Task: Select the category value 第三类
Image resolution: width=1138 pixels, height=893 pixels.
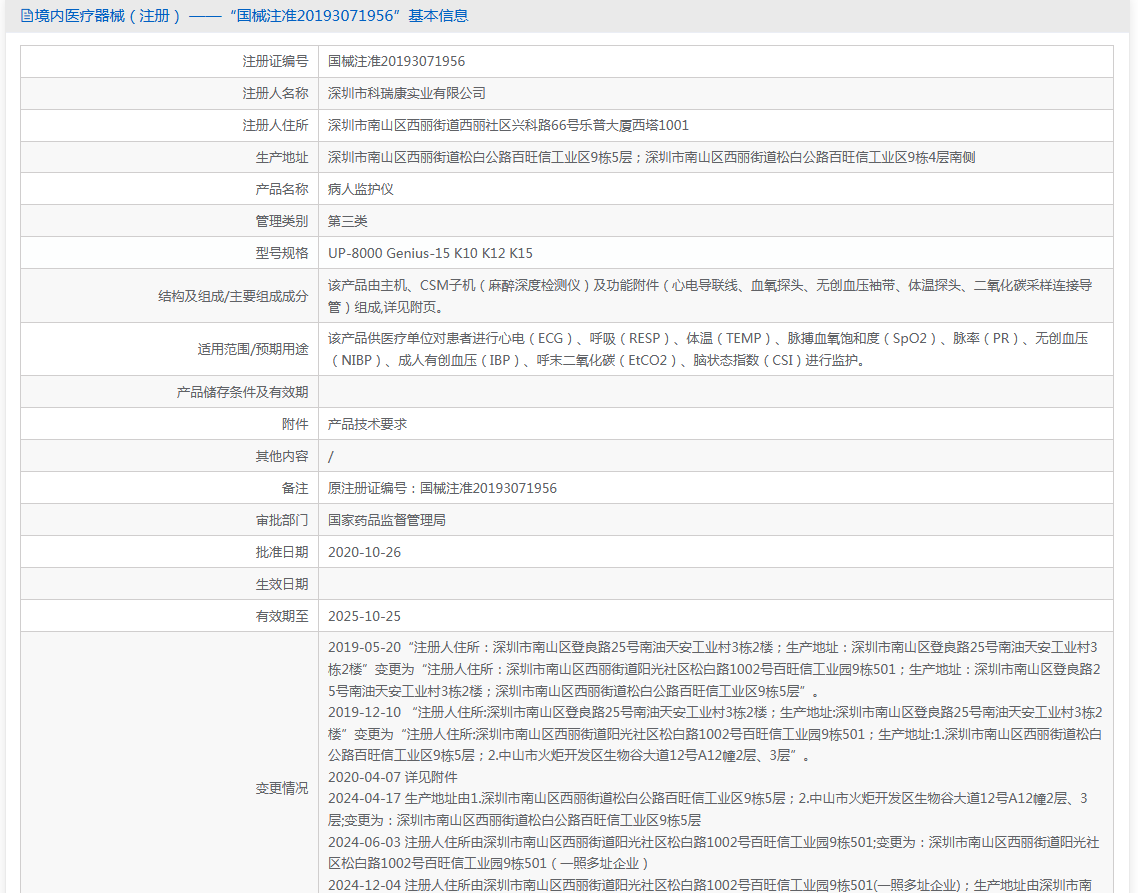Action: [x=348, y=221]
